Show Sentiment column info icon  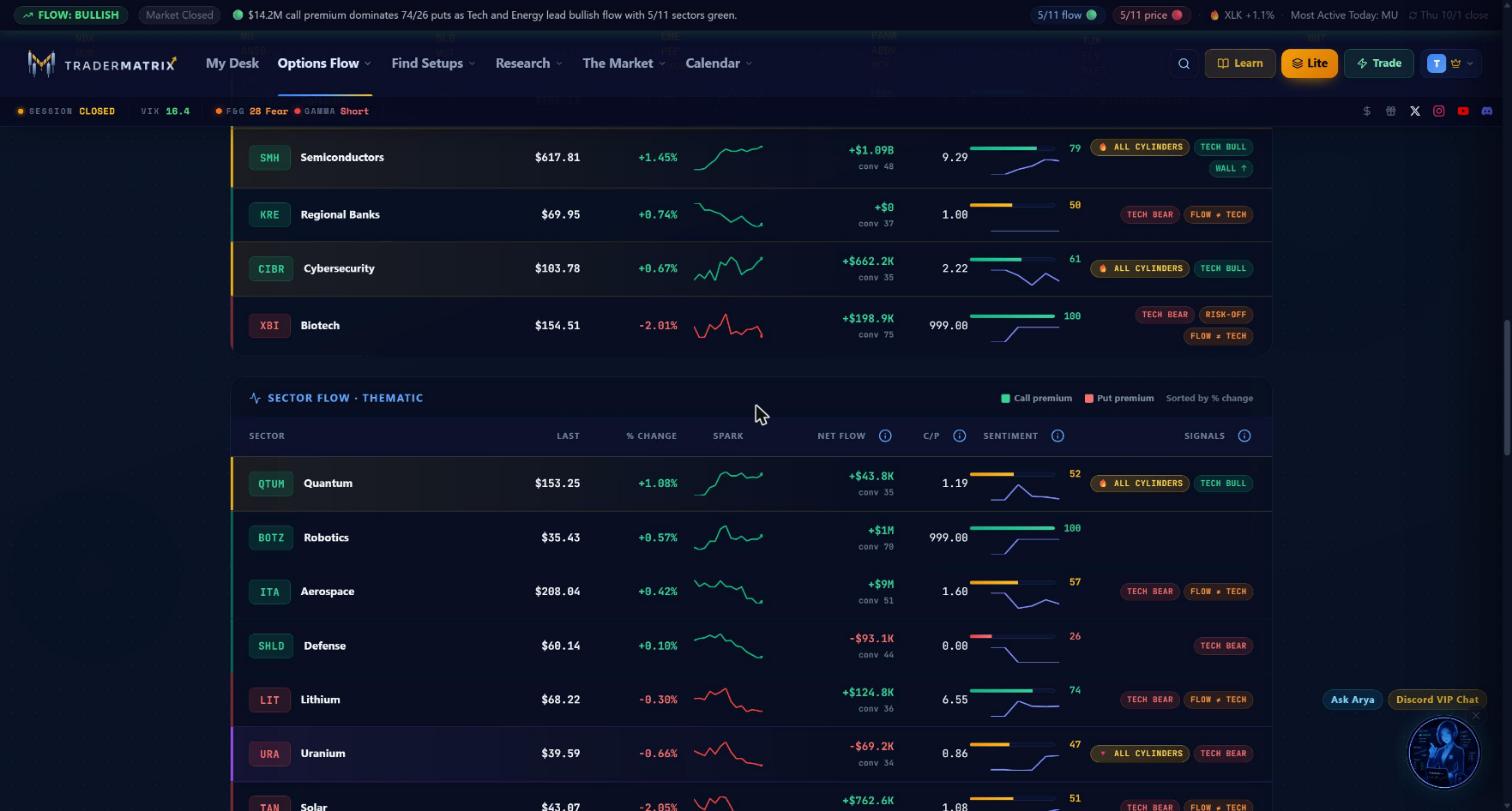[x=1057, y=436]
